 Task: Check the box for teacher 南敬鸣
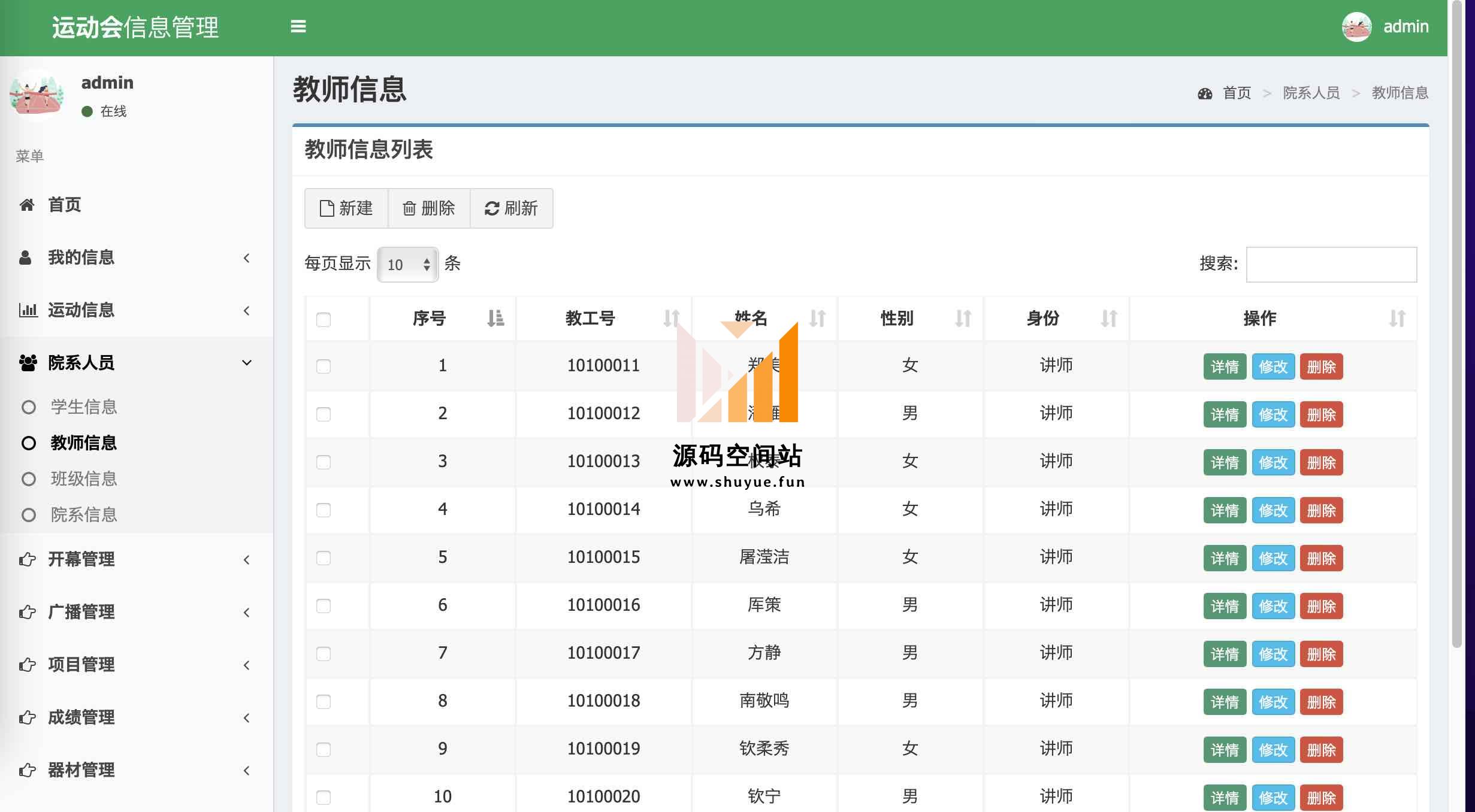324,702
